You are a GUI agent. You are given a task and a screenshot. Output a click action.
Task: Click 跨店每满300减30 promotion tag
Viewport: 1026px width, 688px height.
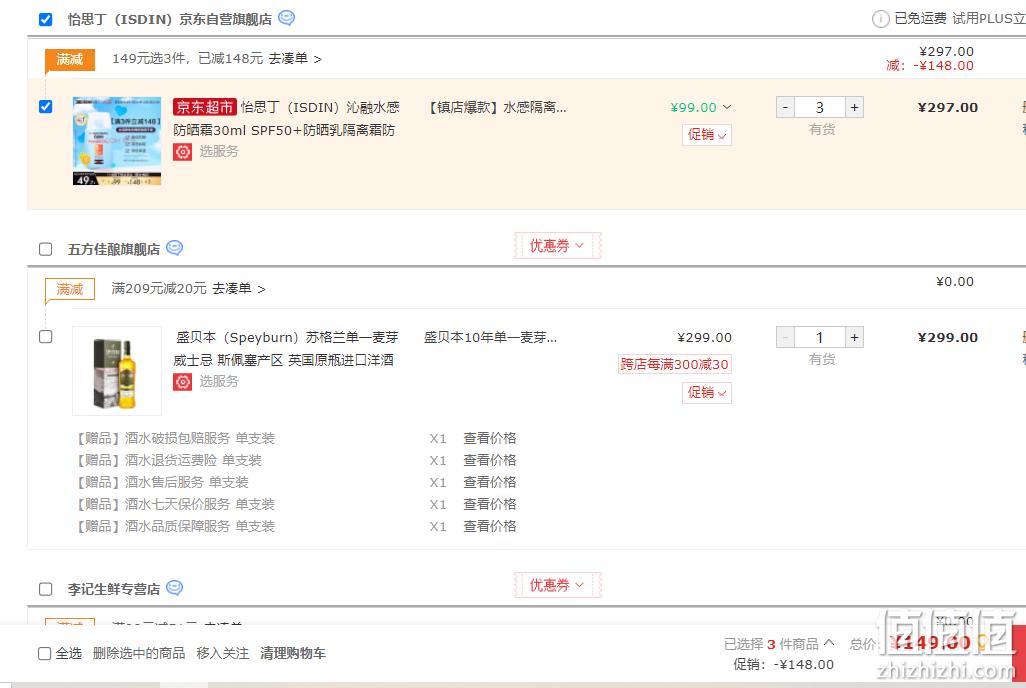(x=675, y=364)
